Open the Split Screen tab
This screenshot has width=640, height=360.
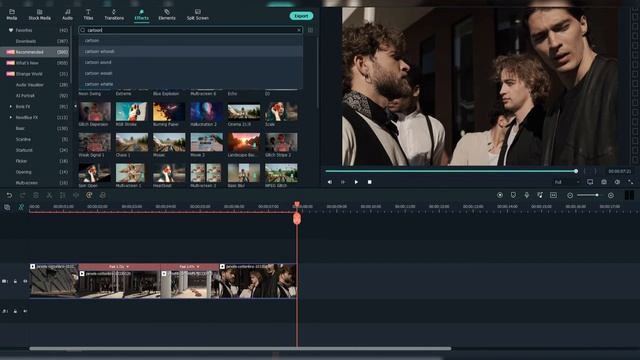(x=198, y=15)
